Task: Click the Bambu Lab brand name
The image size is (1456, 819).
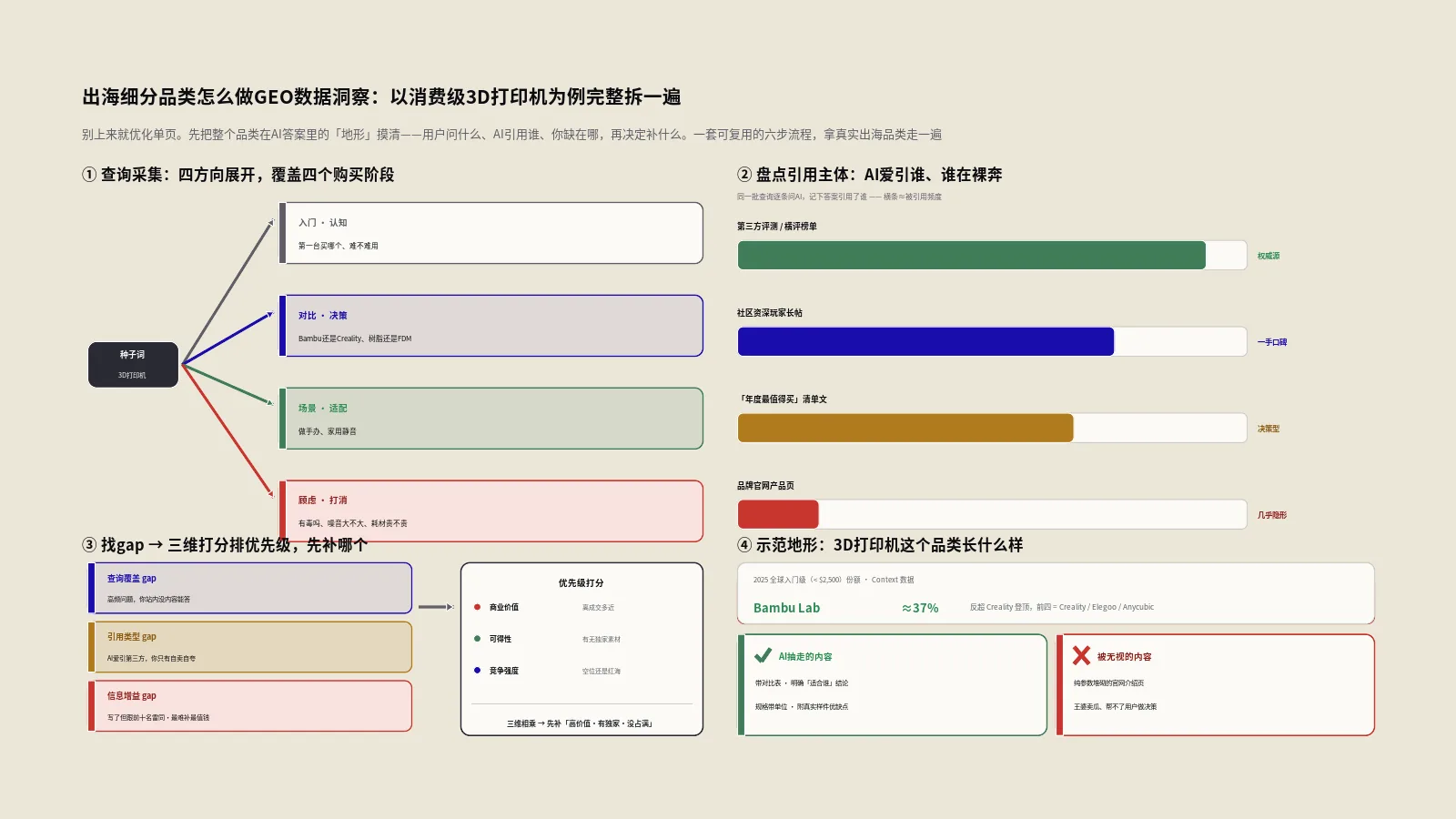Action: pyautogui.click(x=786, y=608)
